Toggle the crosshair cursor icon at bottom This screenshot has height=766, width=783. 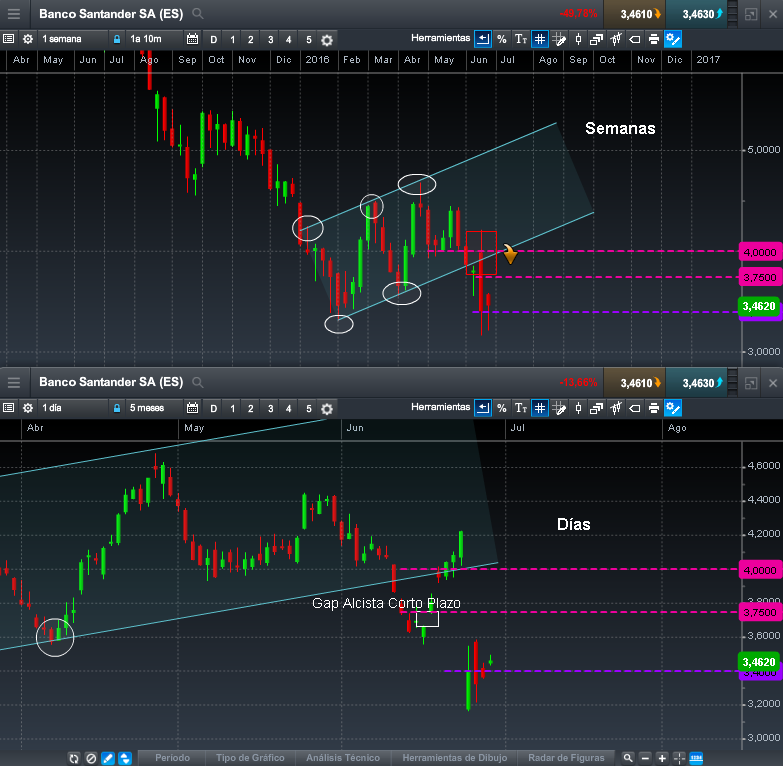click(679, 759)
